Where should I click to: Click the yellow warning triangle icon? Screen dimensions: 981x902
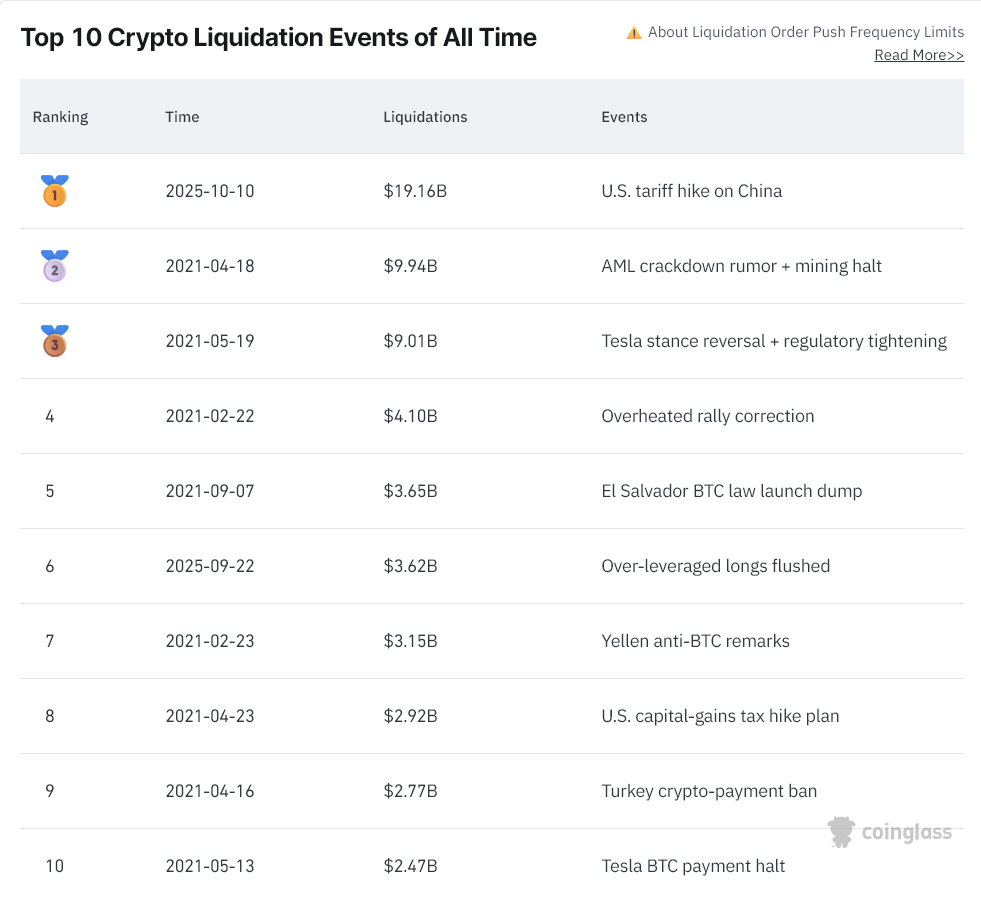point(633,31)
